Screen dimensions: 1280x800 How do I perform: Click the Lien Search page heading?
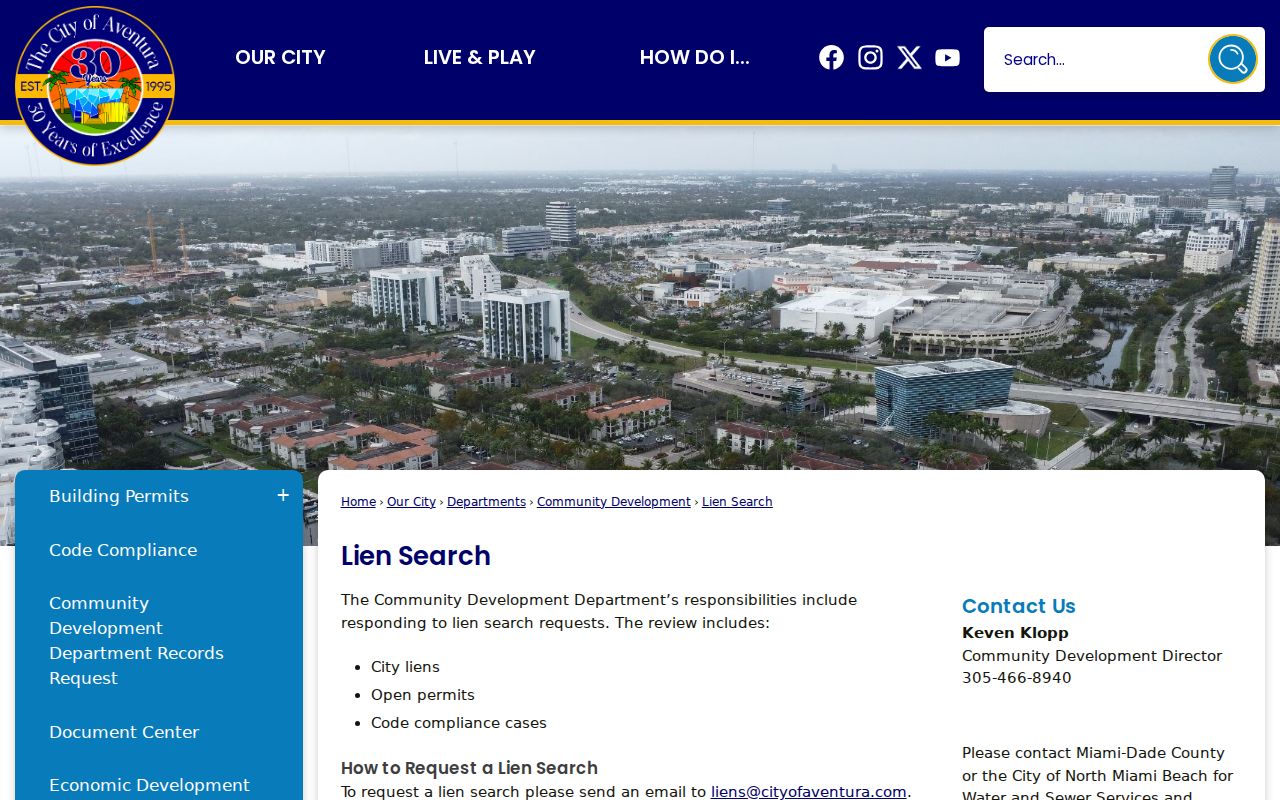coord(416,556)
